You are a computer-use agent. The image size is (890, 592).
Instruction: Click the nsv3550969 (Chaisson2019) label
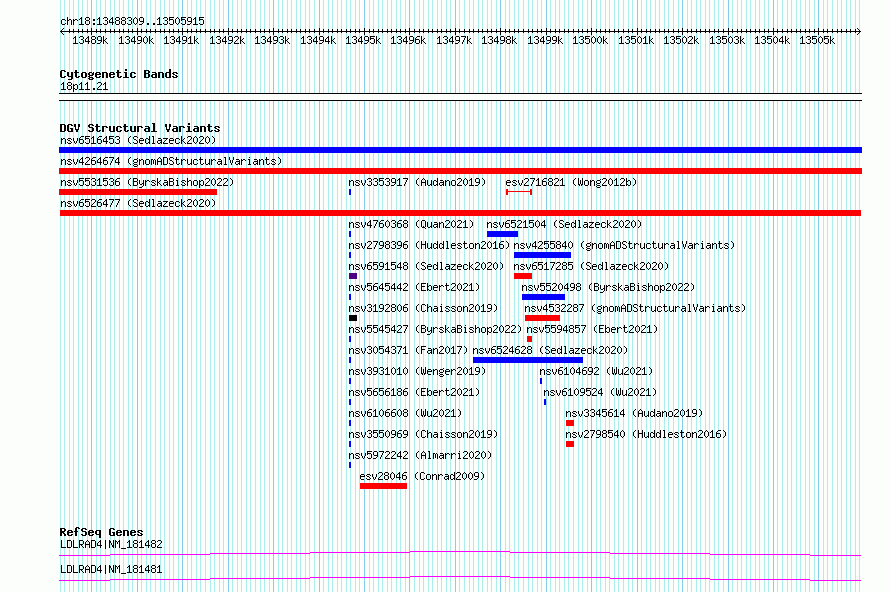tap(423, 434)
